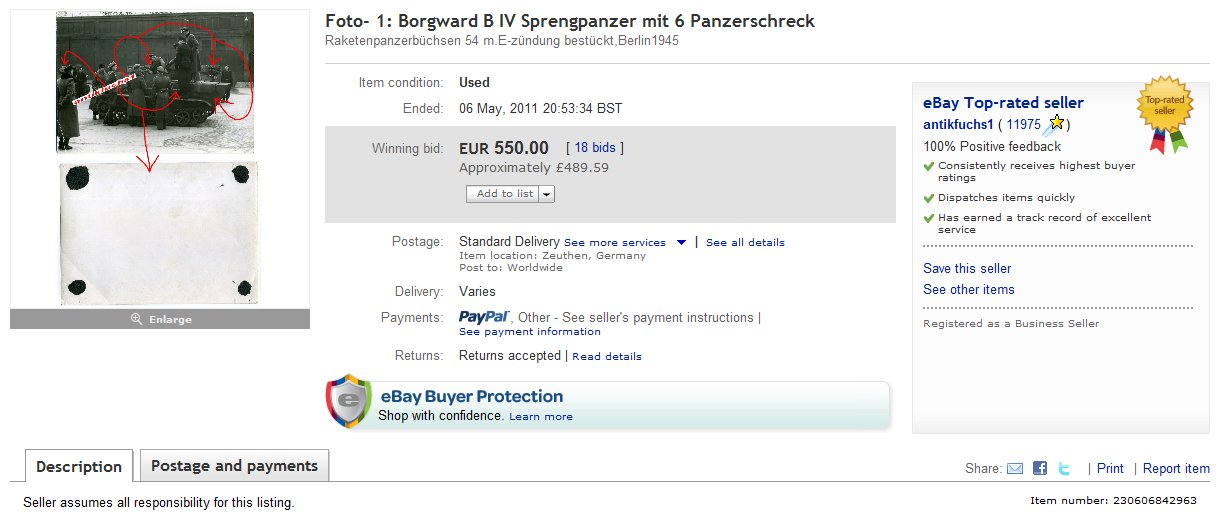This screenshot has height=518, width=1218.
Task: Click the eBay Buyer Protection shield
Action: point(345,402)
